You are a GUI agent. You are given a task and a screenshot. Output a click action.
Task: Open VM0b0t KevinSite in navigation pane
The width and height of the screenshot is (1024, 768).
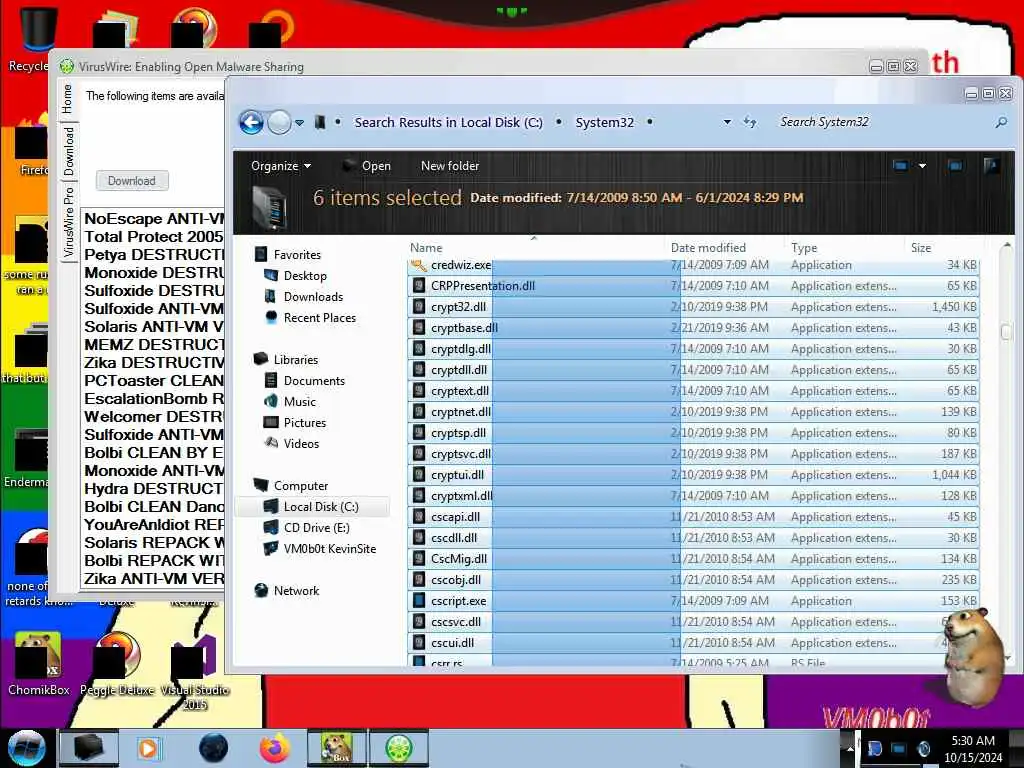[329, 549]
